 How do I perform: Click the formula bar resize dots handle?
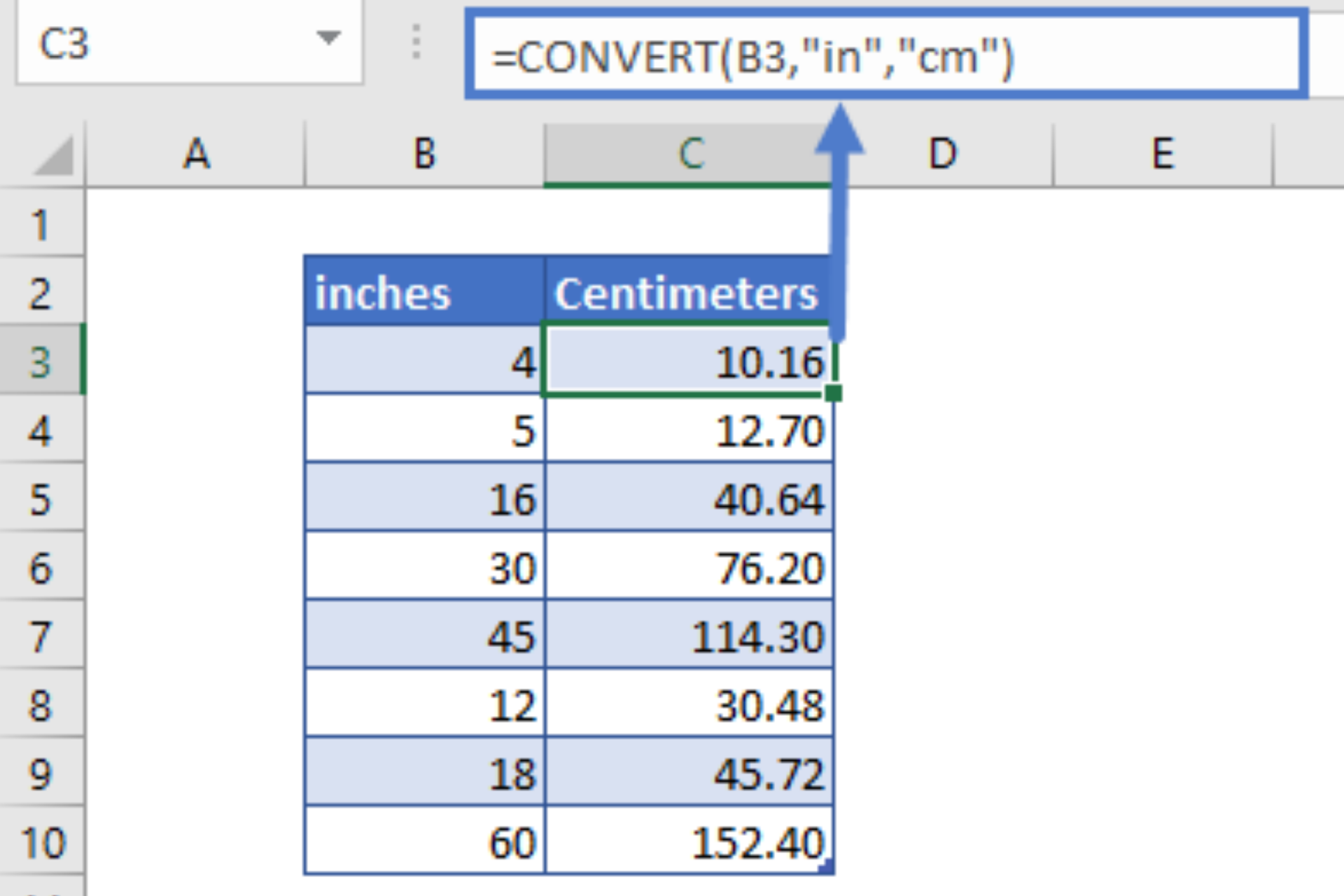416,42
